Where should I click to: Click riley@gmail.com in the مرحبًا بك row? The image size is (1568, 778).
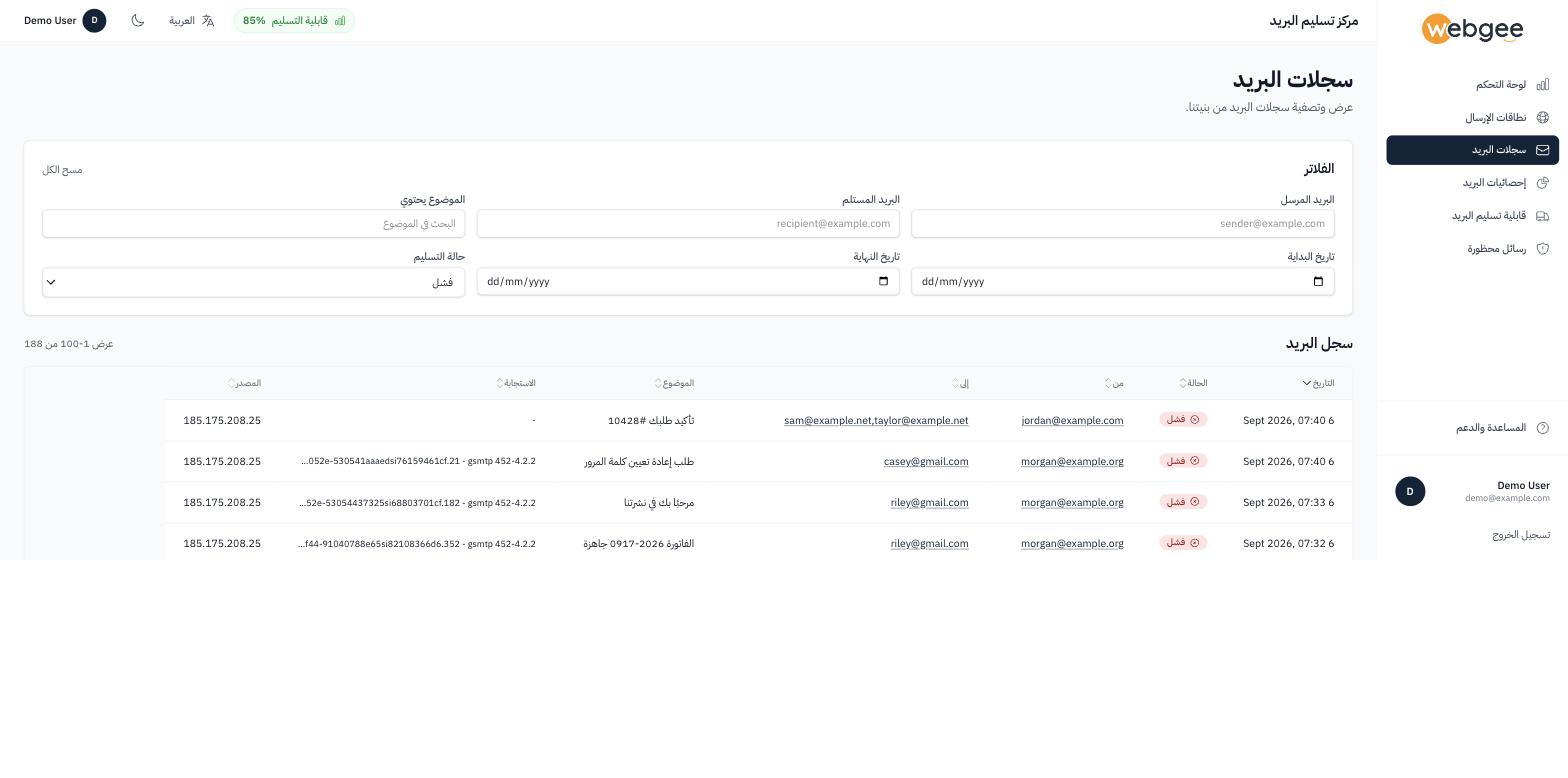(x=929, y=503)
